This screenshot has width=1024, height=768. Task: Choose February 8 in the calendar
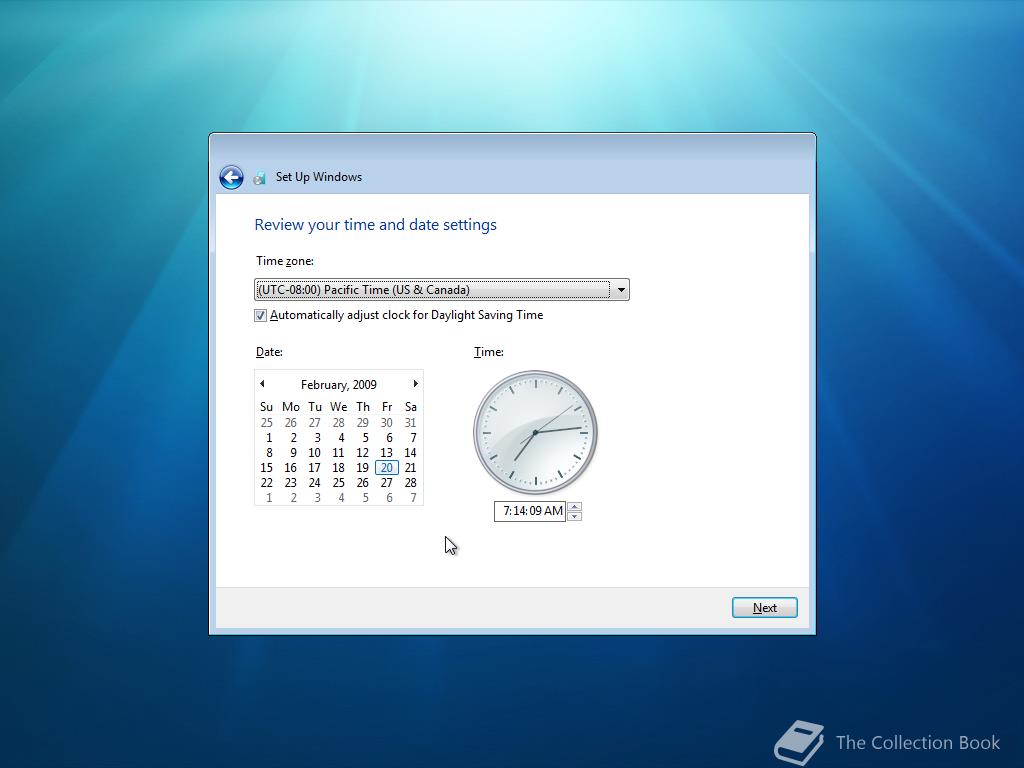[269, 453]
